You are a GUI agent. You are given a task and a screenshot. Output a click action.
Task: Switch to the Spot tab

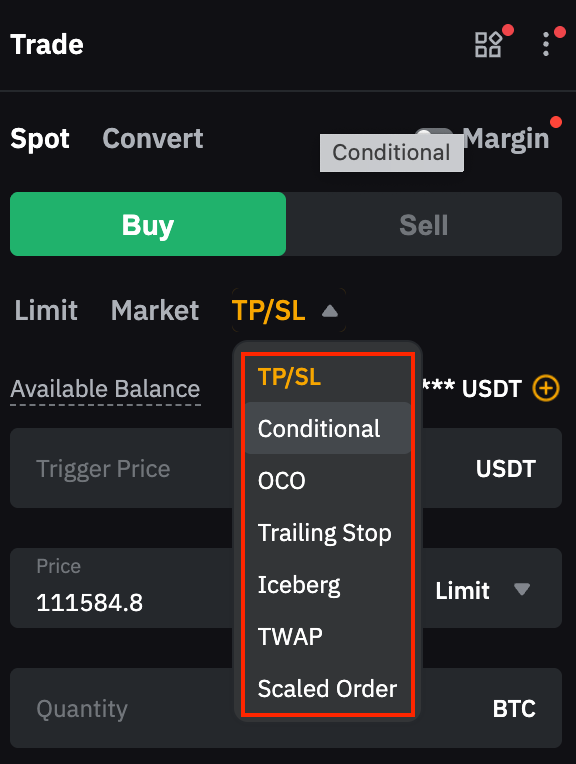point(40,138)
